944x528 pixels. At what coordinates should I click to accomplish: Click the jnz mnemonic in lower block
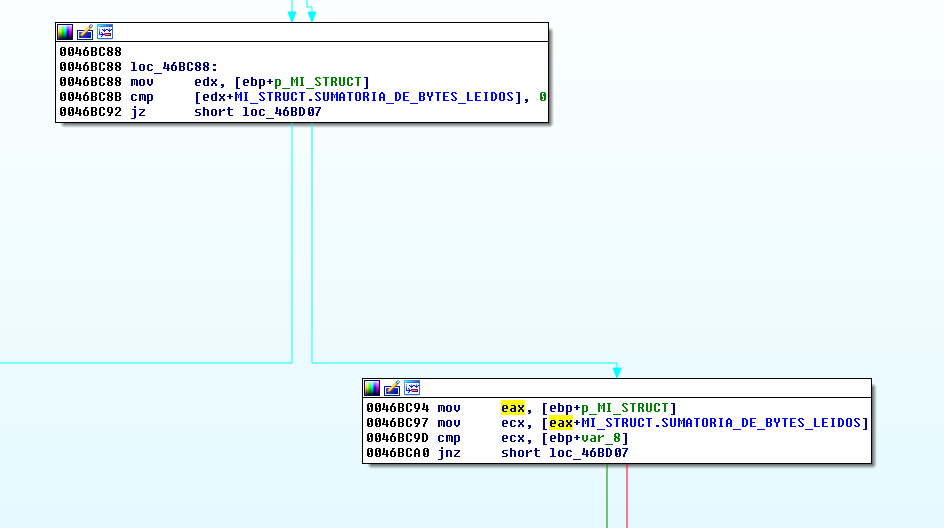tap(448, 453)
